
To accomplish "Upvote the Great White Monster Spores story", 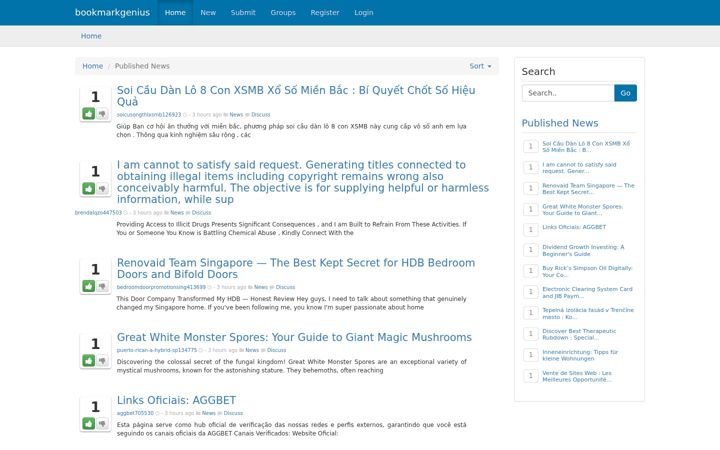I will tap(89, 360).
